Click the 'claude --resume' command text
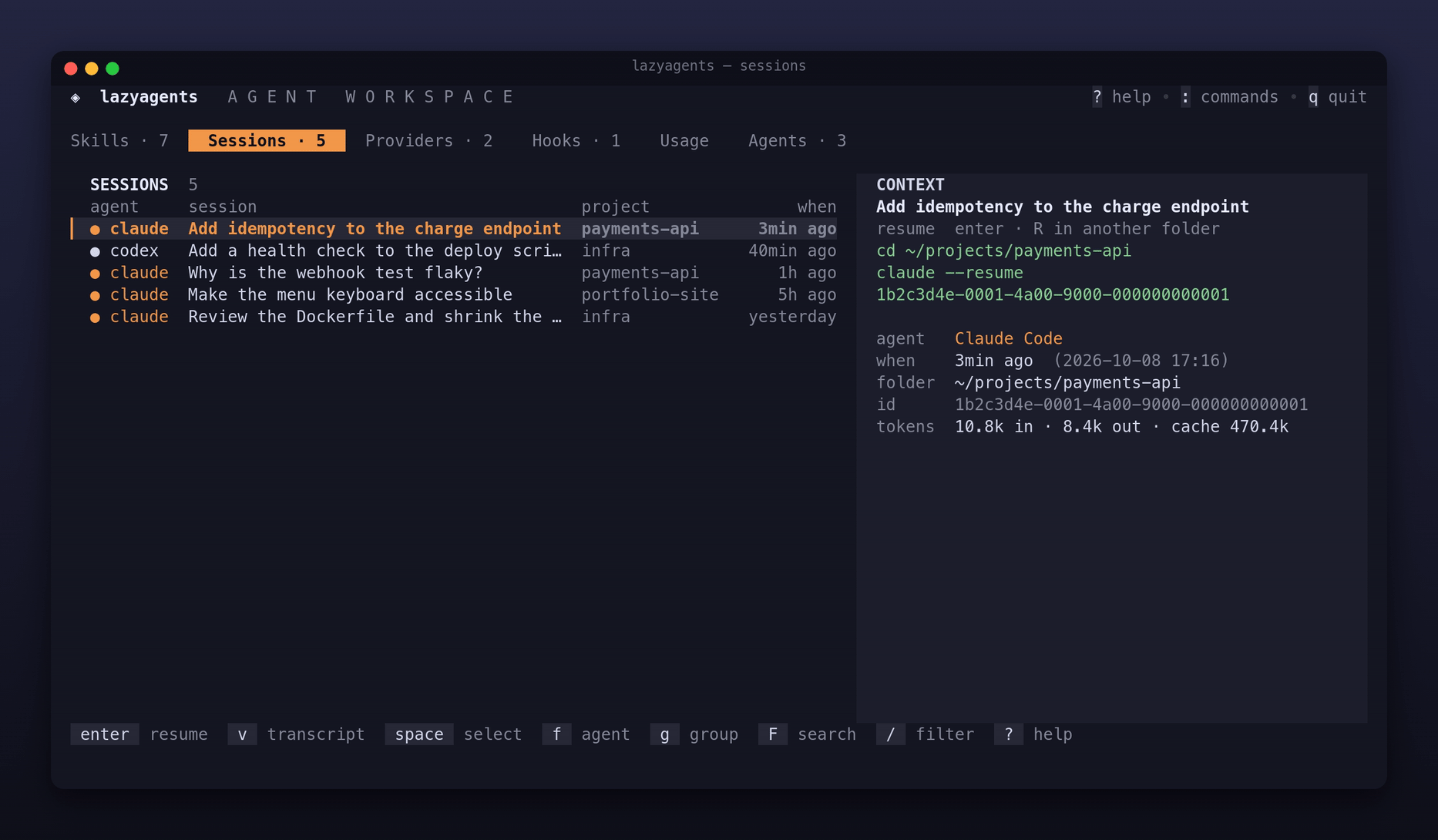 click(x=949, y=273)
